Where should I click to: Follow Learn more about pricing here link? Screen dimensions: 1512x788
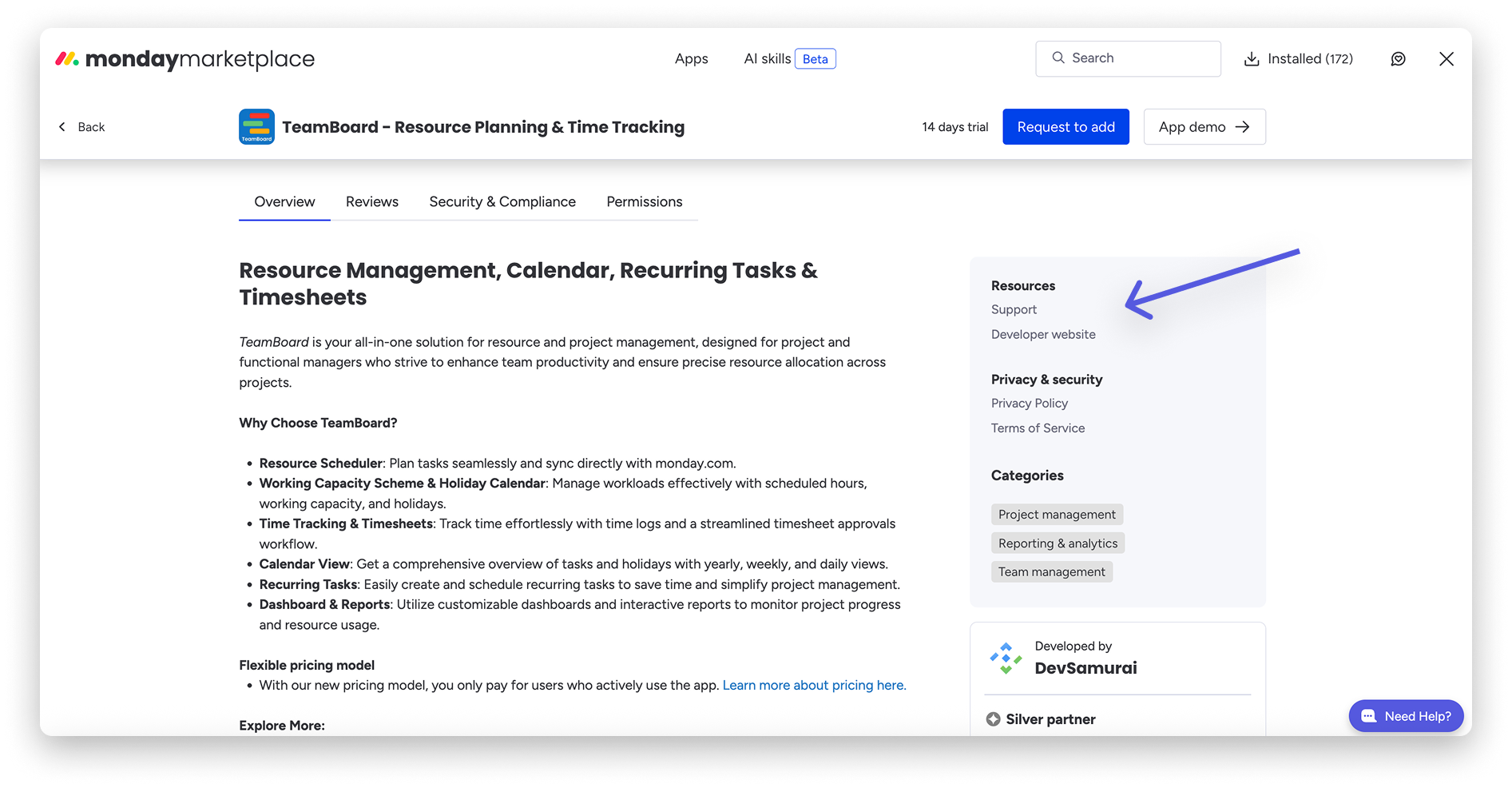tap(815, 686)
